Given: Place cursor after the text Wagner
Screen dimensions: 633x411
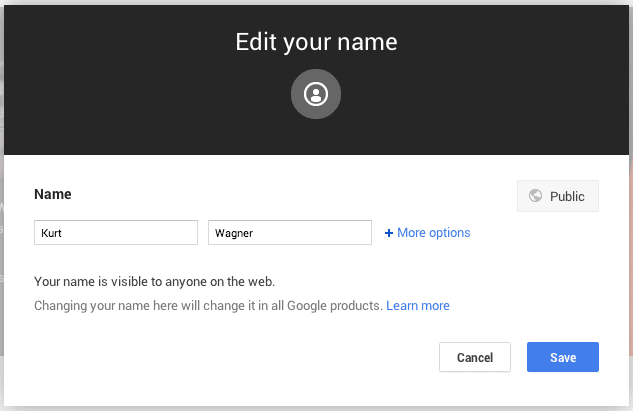Looking at the screenshot, I should click(x=254, y=233).
